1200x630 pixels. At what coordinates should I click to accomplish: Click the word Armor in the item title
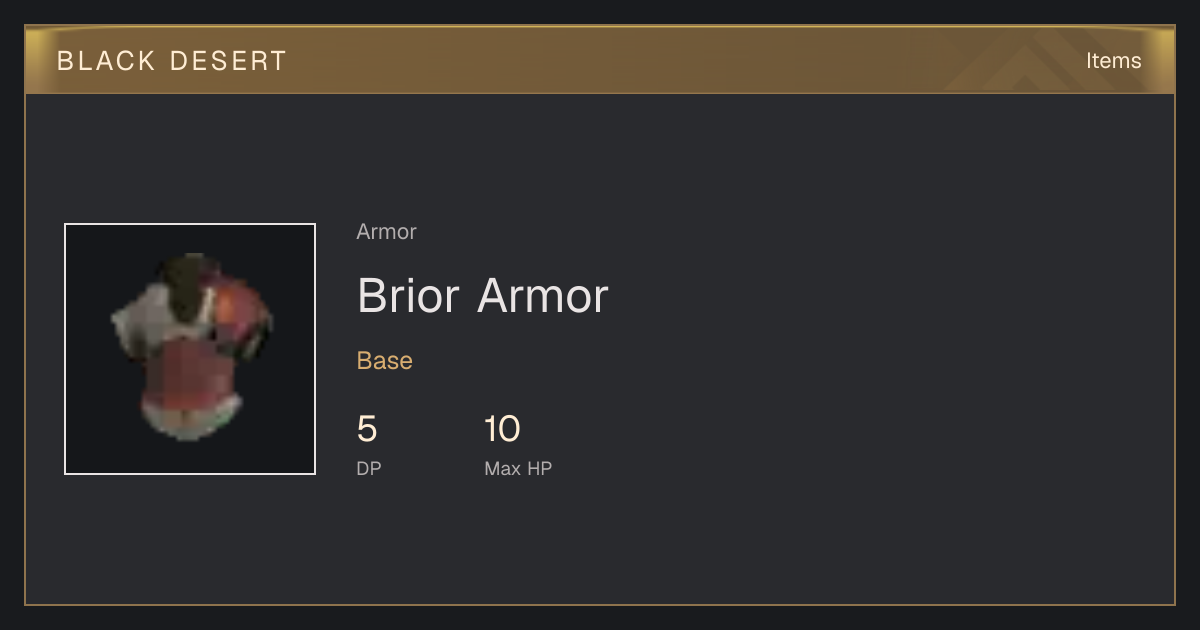[543, 296]
